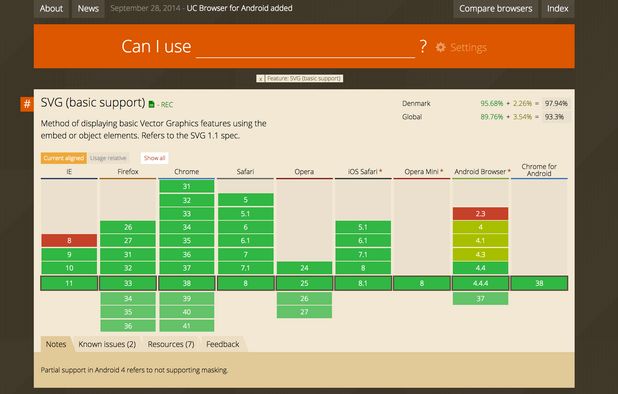Open Compare browsers page
618x394 pixels.
[495, 8]
